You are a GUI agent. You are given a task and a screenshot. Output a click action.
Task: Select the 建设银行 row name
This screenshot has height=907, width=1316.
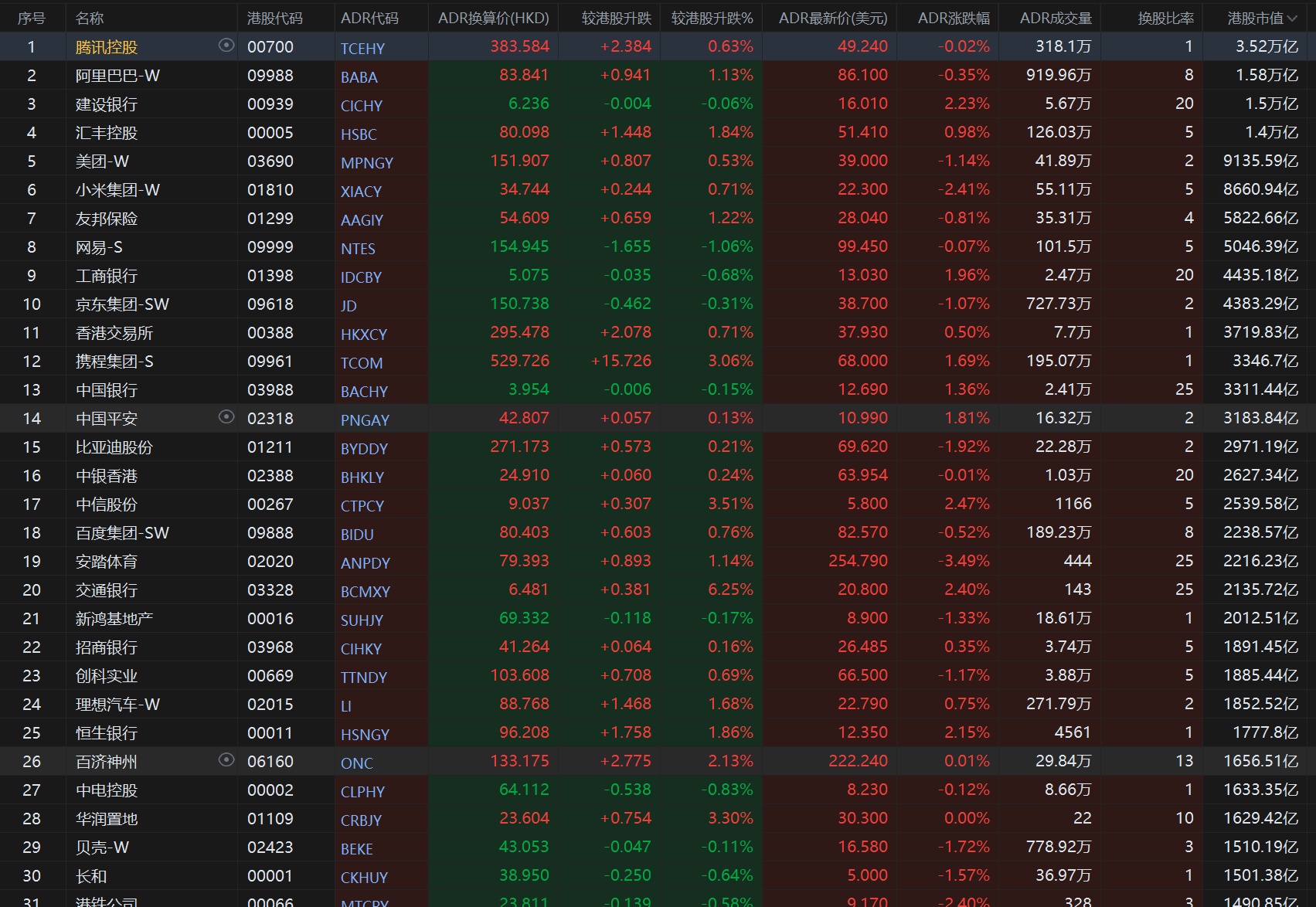tap(107, 104)
